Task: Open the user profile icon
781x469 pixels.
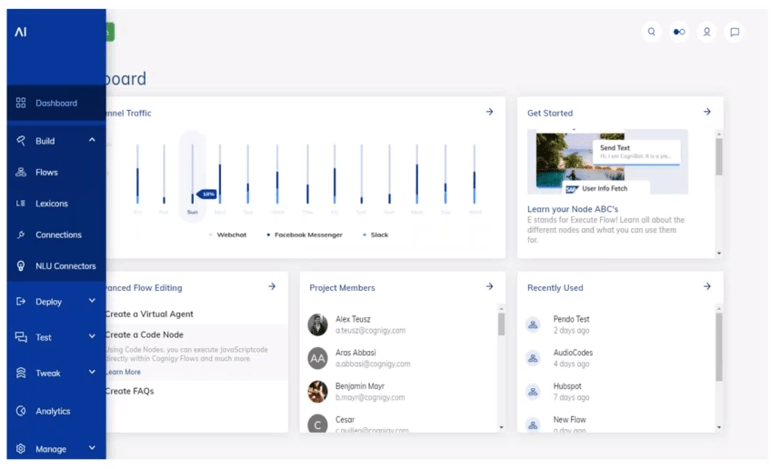Action: click(707, 32)
